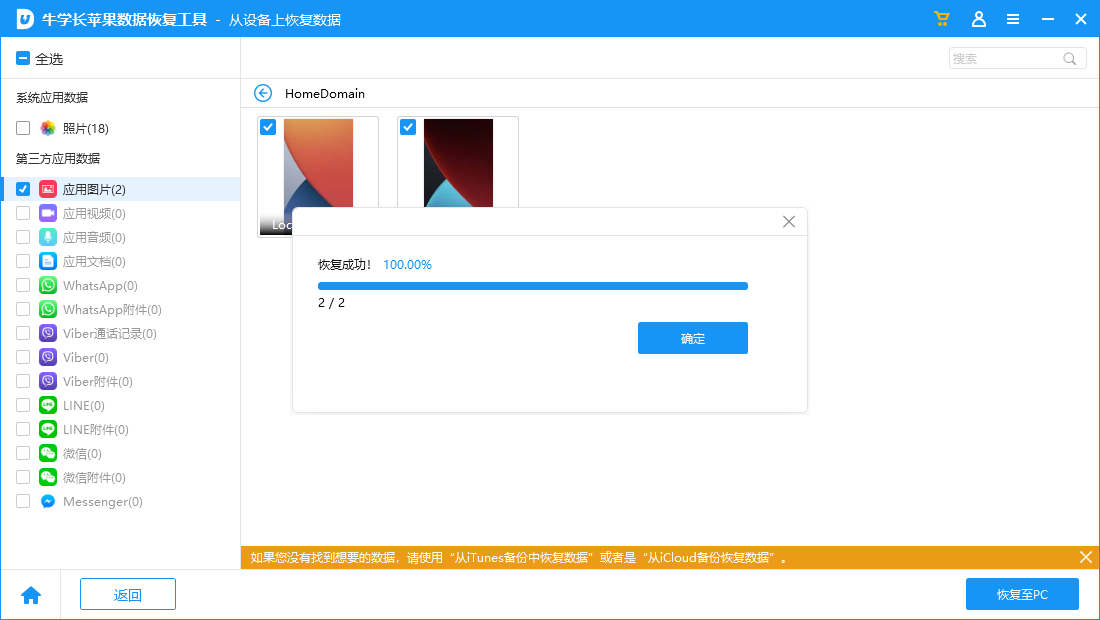Click the 搜索 search input field
1100x620 pixels.
(1005, 58)
